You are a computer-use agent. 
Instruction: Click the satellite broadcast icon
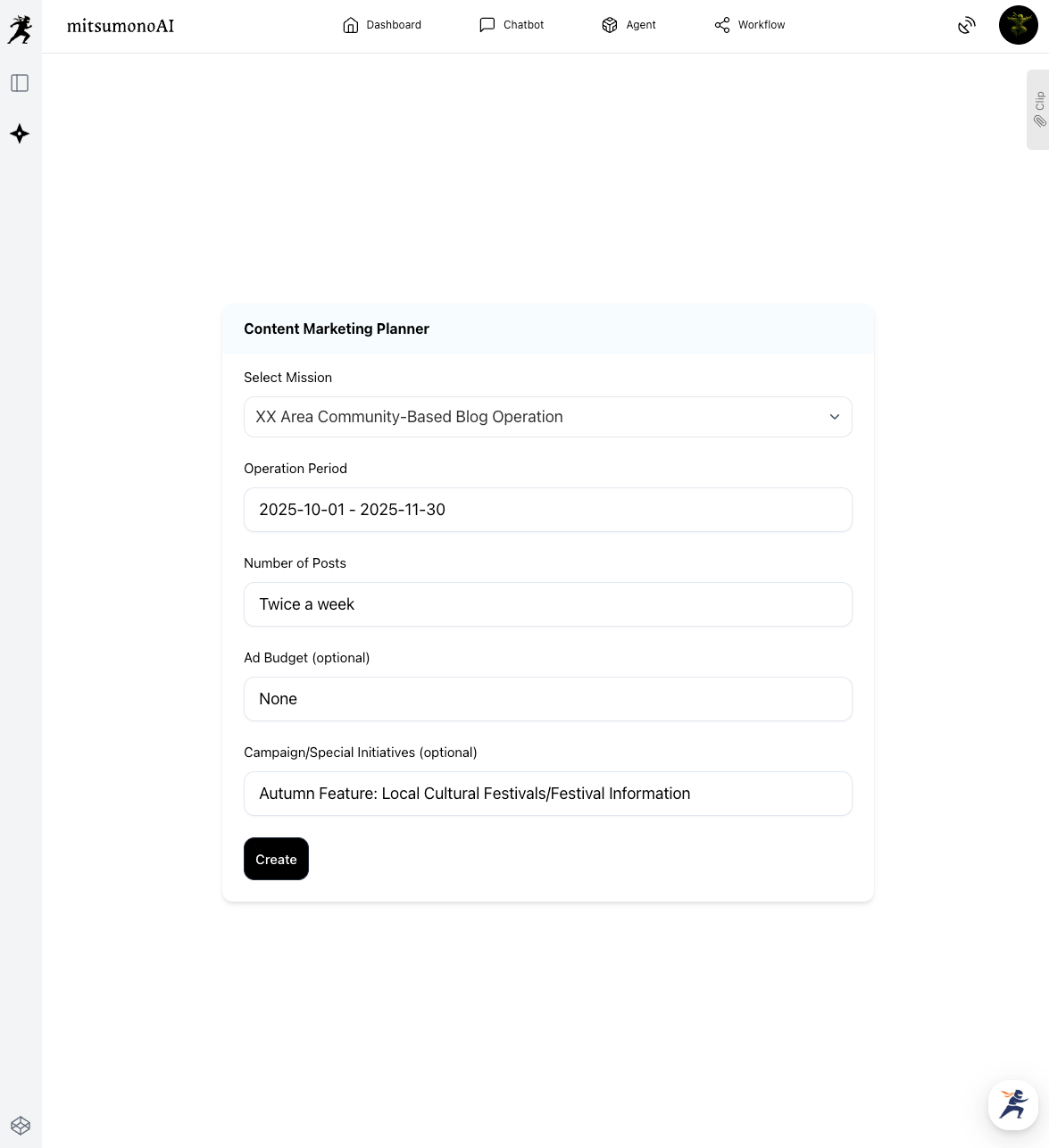pos(967,26)
